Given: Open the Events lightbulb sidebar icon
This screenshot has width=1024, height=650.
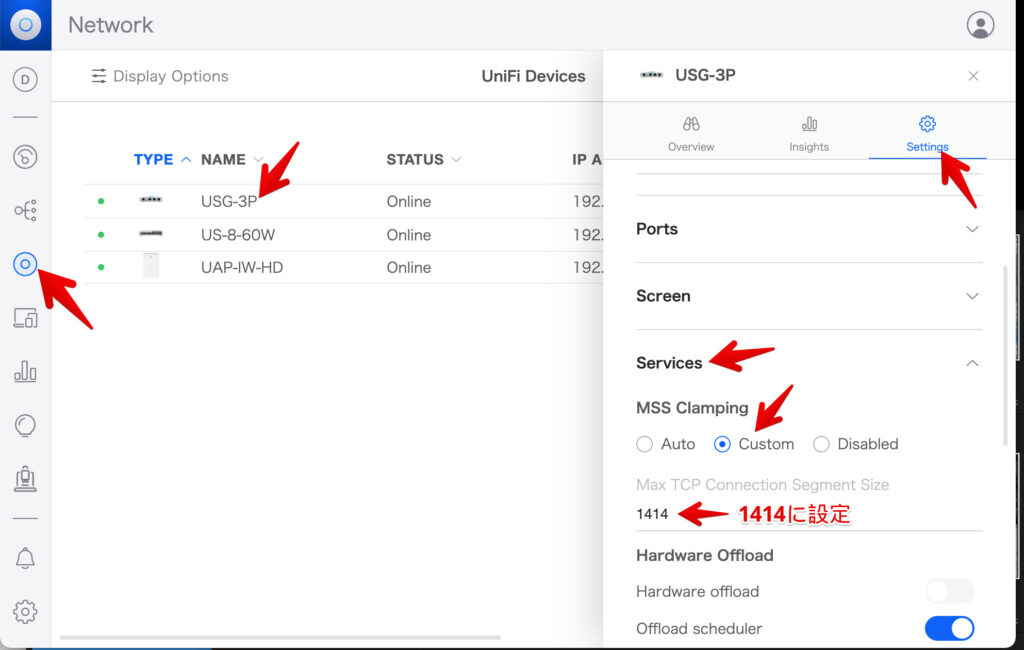Looking at the screenshot, I should click(x=25, y=425).
